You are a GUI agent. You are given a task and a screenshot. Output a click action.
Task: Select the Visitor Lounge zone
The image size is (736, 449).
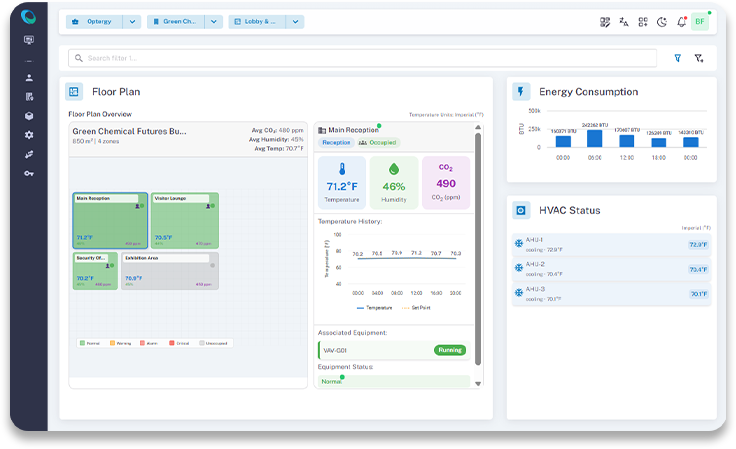(185, 220)
